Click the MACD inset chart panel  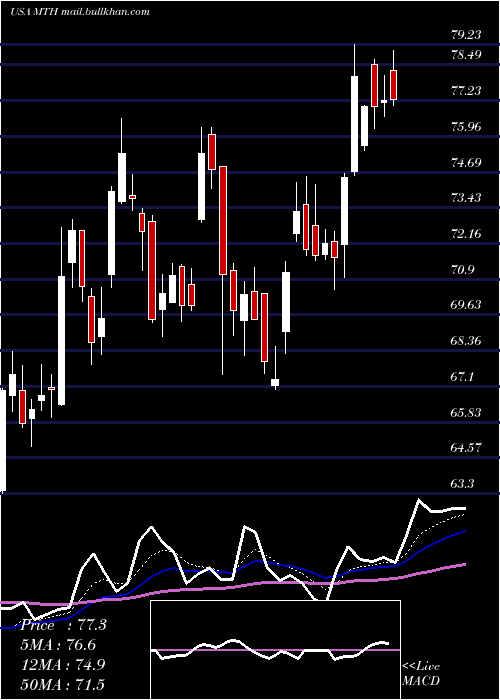click(x=275, y=650)
